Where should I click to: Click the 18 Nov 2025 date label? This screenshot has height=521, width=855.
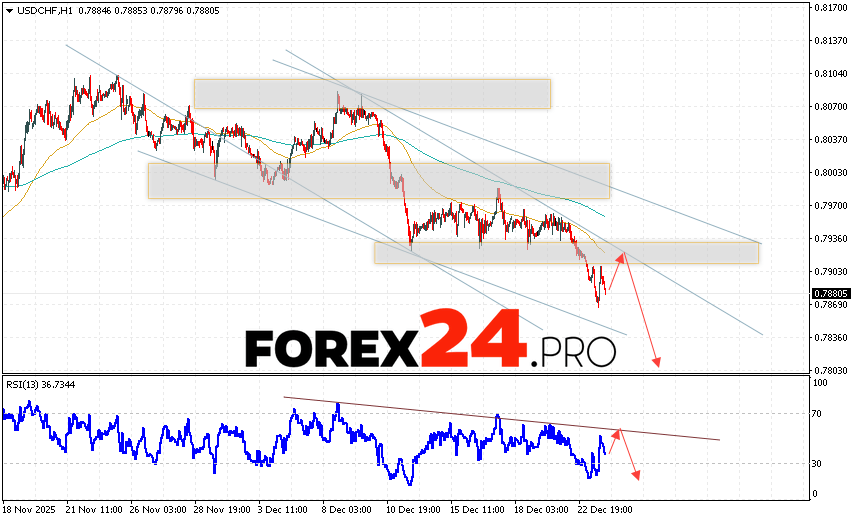click(30, 509)
